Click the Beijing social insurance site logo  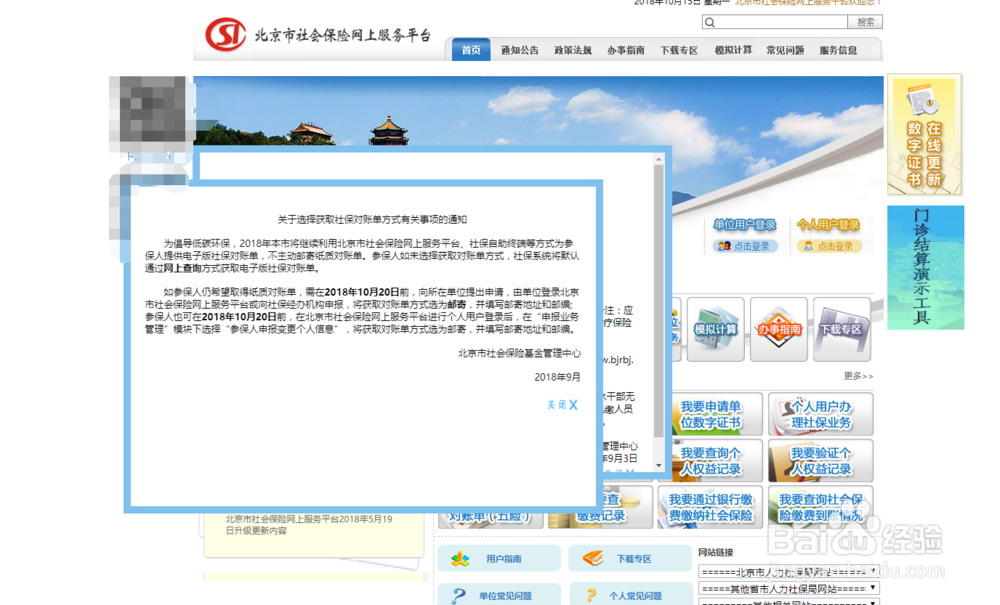point(225,34)
